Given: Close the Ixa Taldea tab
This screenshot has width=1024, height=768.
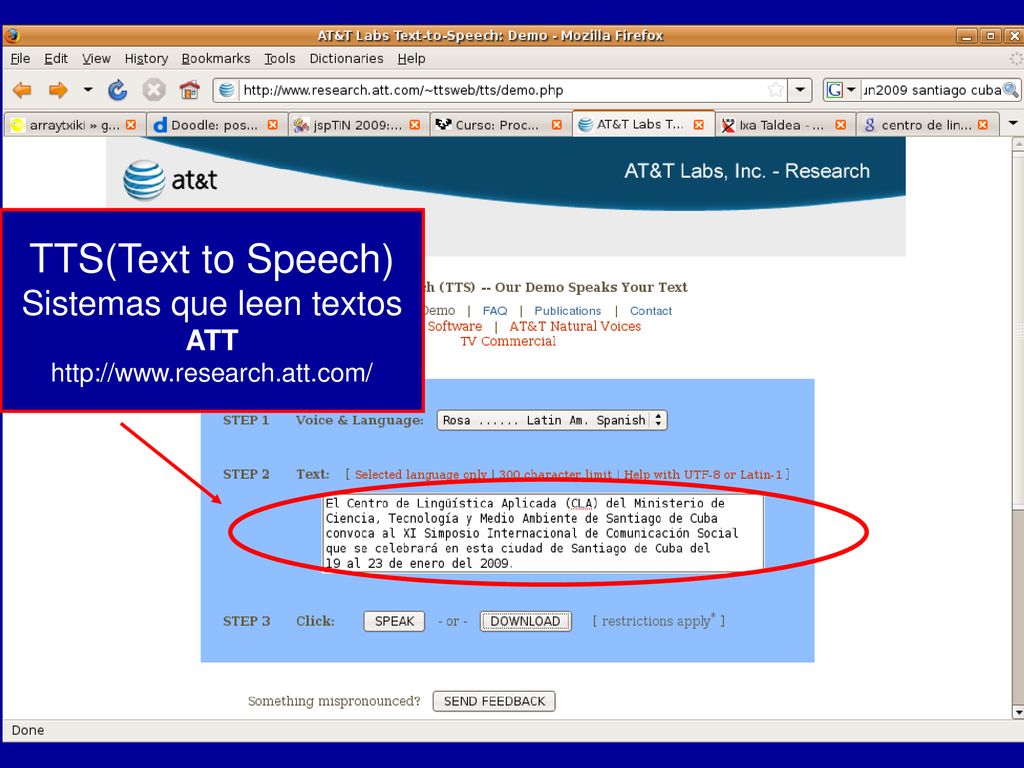Looking at the screenshot, I should pos(840,124).
